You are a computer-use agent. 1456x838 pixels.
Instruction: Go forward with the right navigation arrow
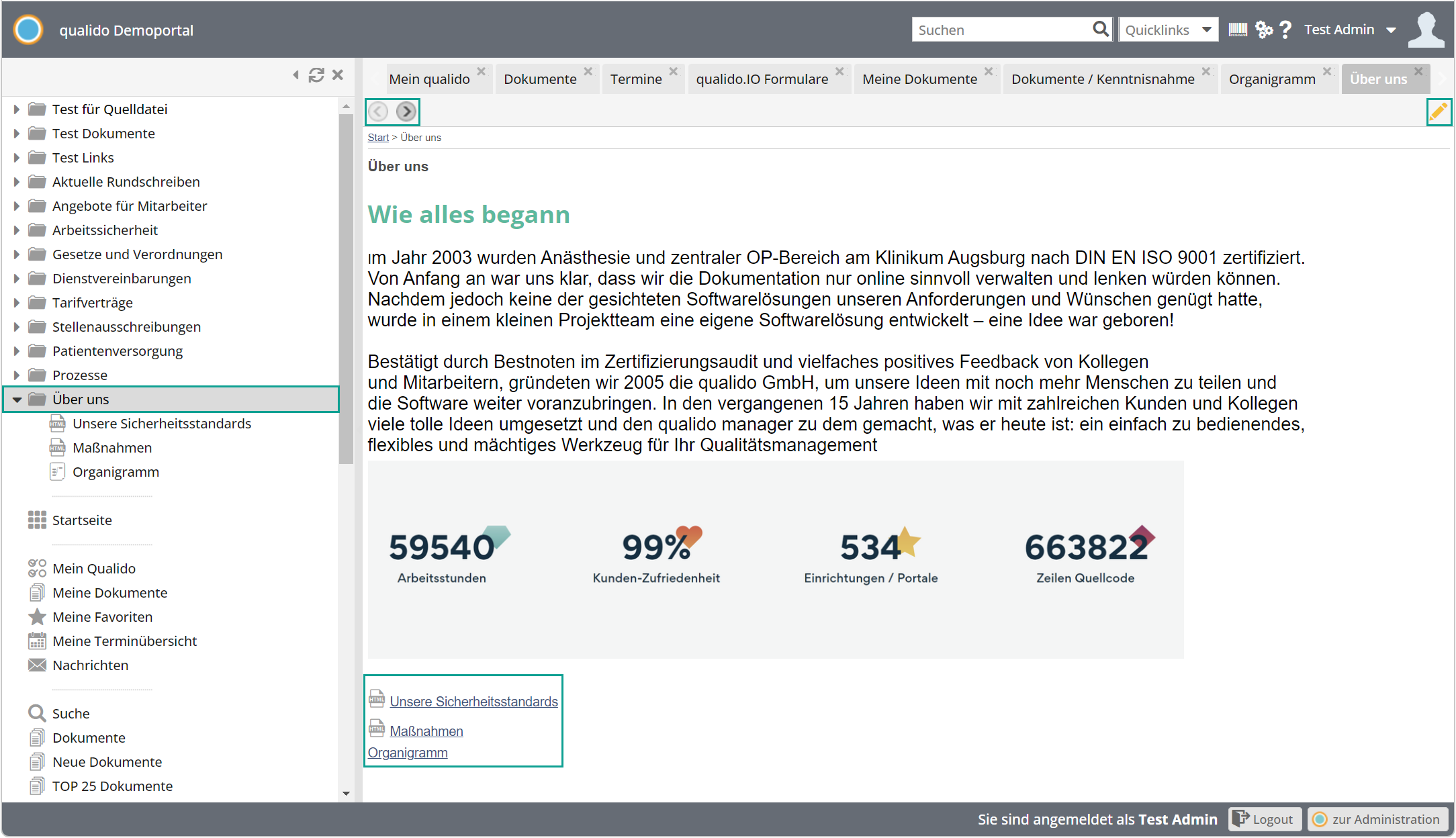(x=406, y=111)
